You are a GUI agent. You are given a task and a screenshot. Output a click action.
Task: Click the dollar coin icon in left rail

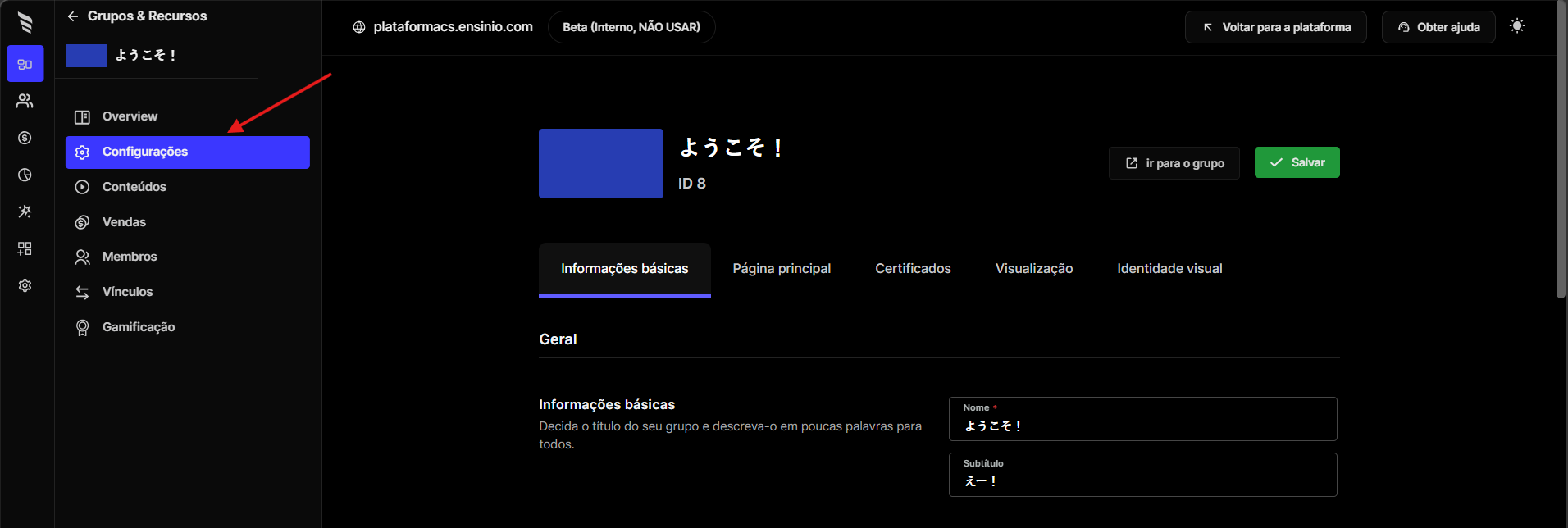click(x=25, y=138)
